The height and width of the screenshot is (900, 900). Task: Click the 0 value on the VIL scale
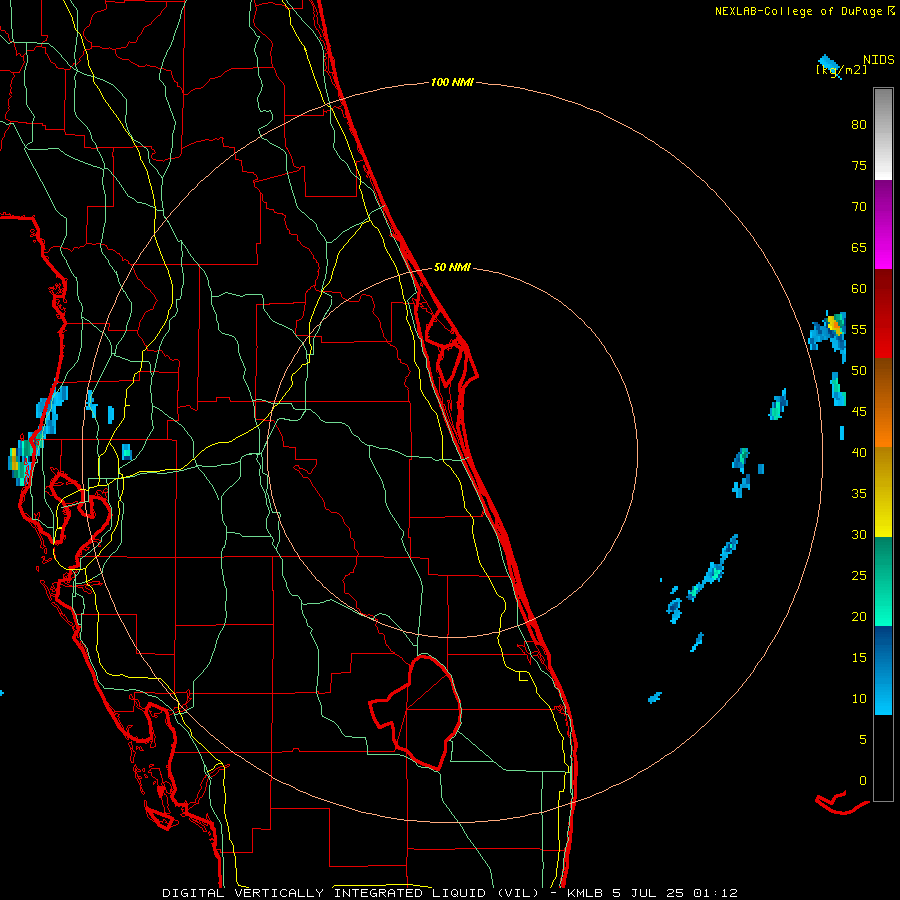click(863, 781)
